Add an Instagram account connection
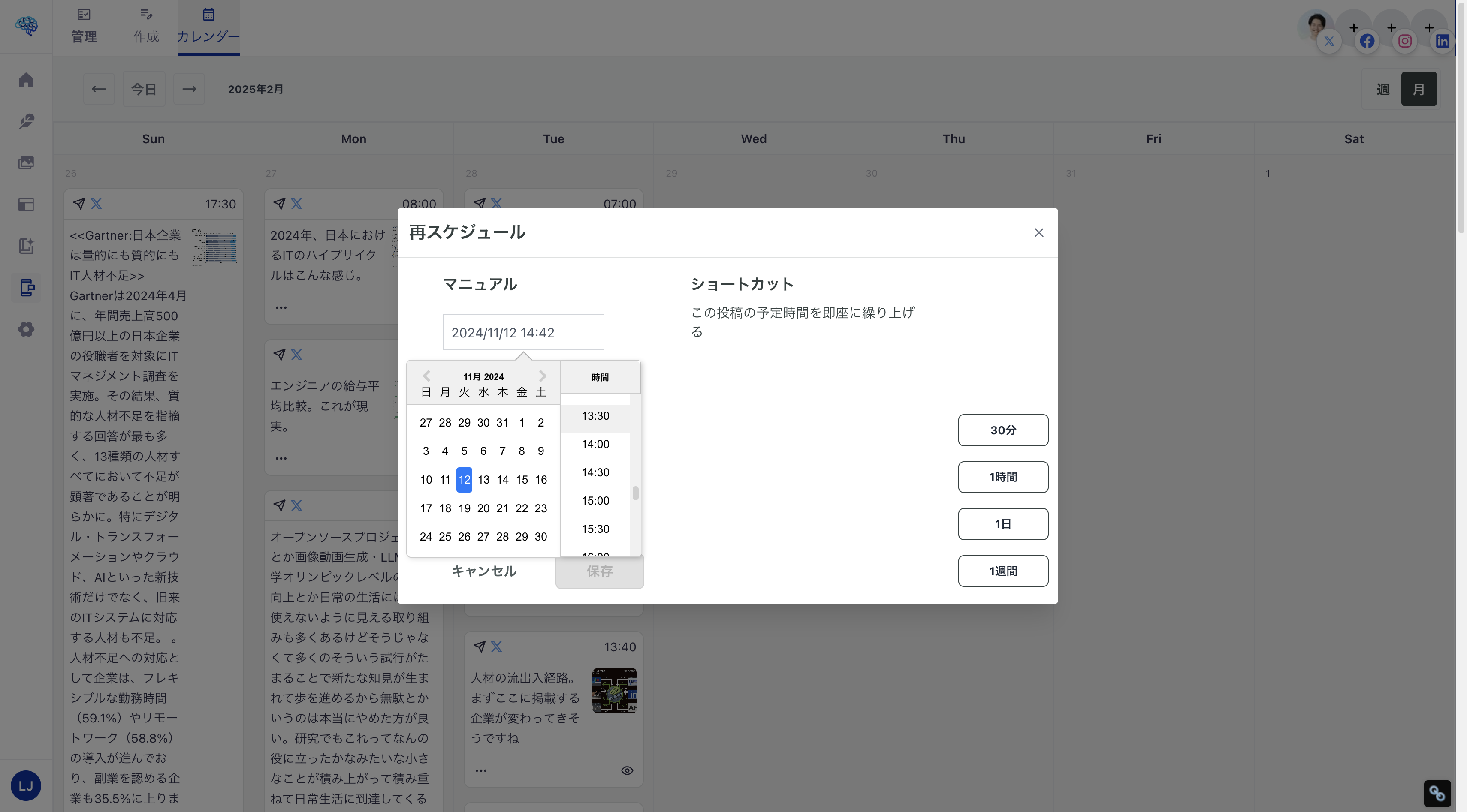 click(x=1391, y=27)
